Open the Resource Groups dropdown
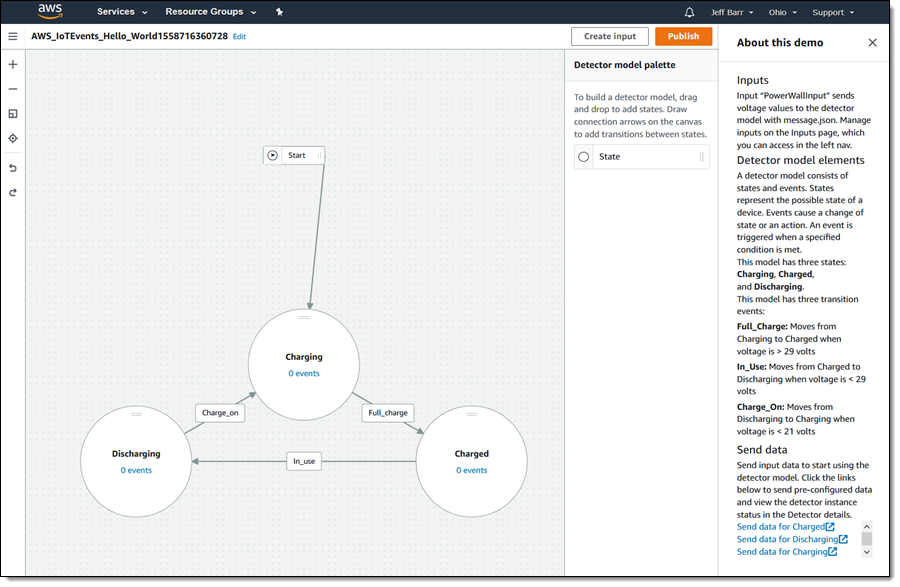900x587 pixels. pos(210,12)
